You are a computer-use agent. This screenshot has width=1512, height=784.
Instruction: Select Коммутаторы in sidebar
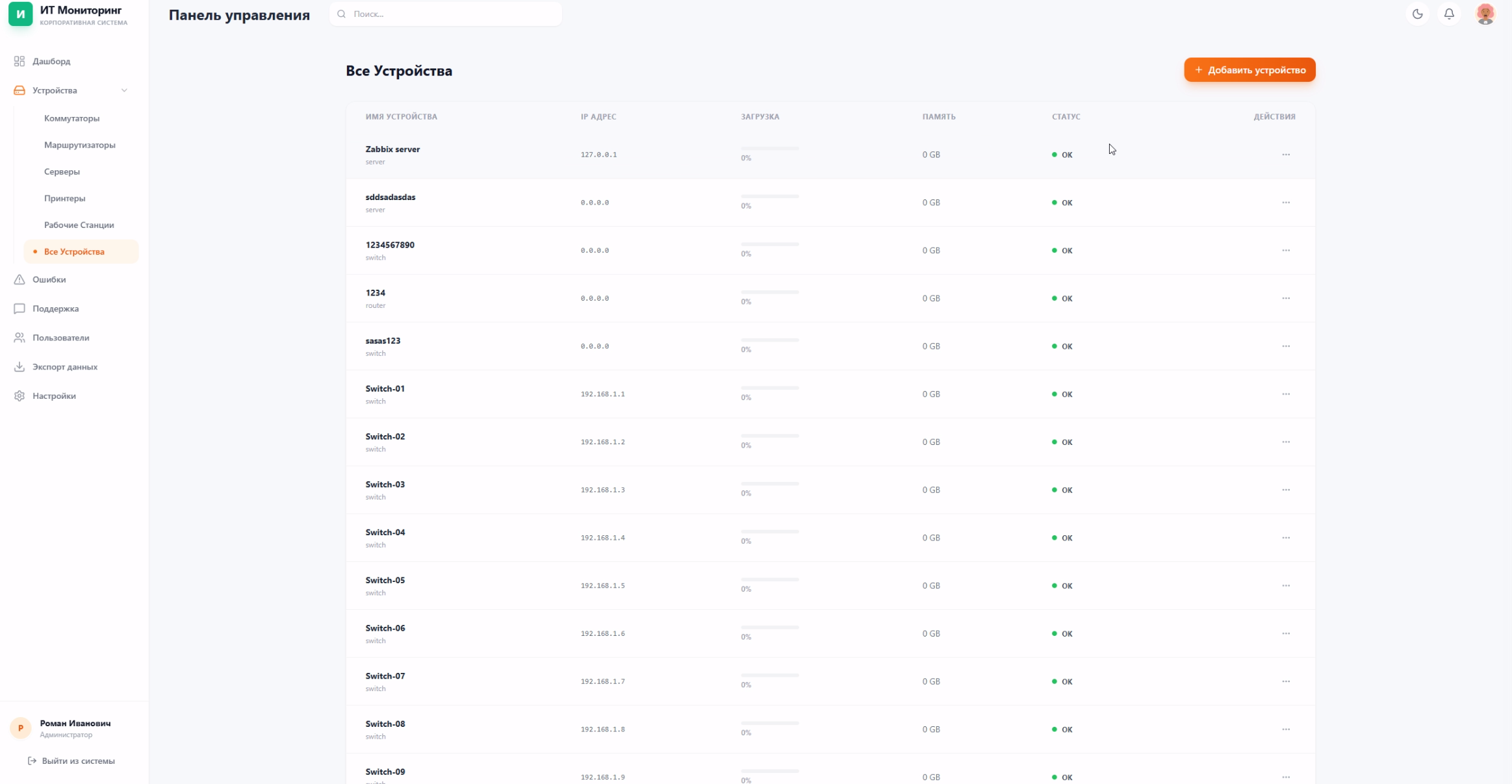click(71, 118)
